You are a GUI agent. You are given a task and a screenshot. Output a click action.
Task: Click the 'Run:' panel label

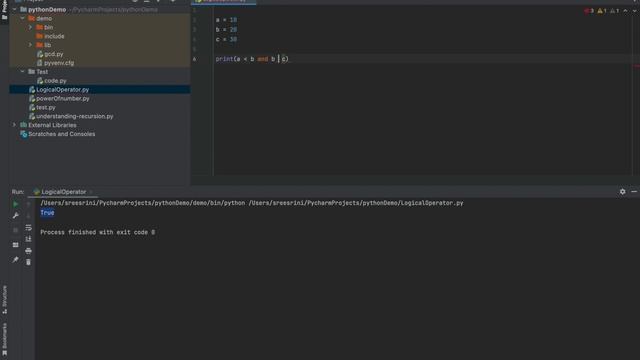coord(18,192)
